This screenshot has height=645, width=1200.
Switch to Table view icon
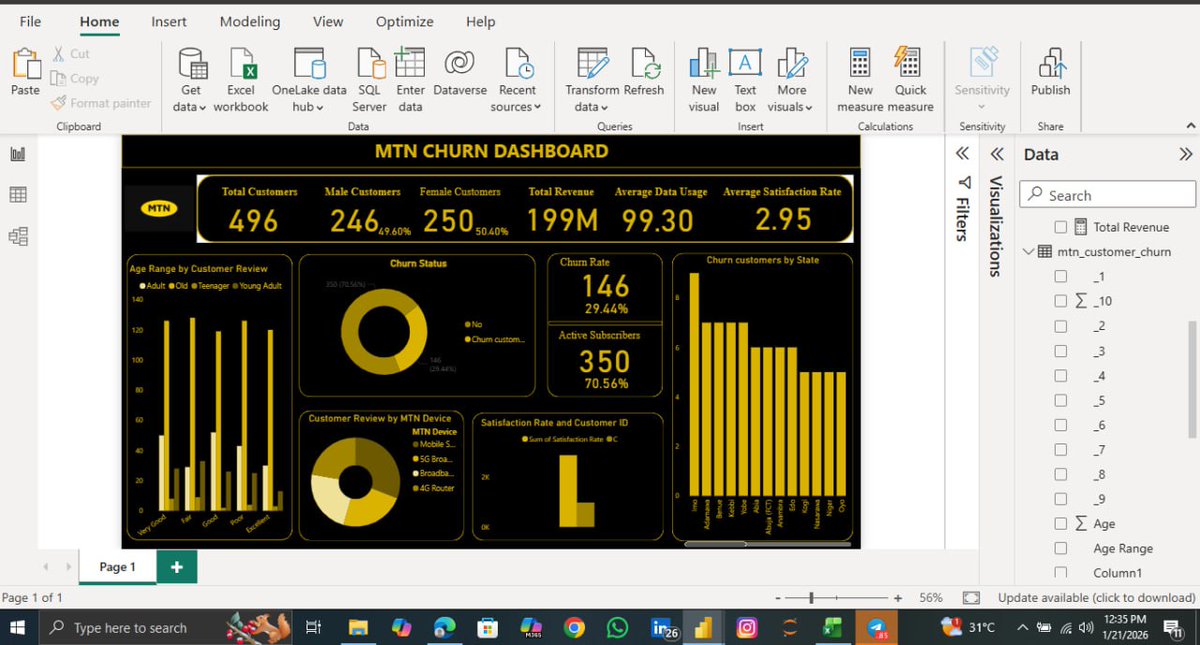[18, 195]
